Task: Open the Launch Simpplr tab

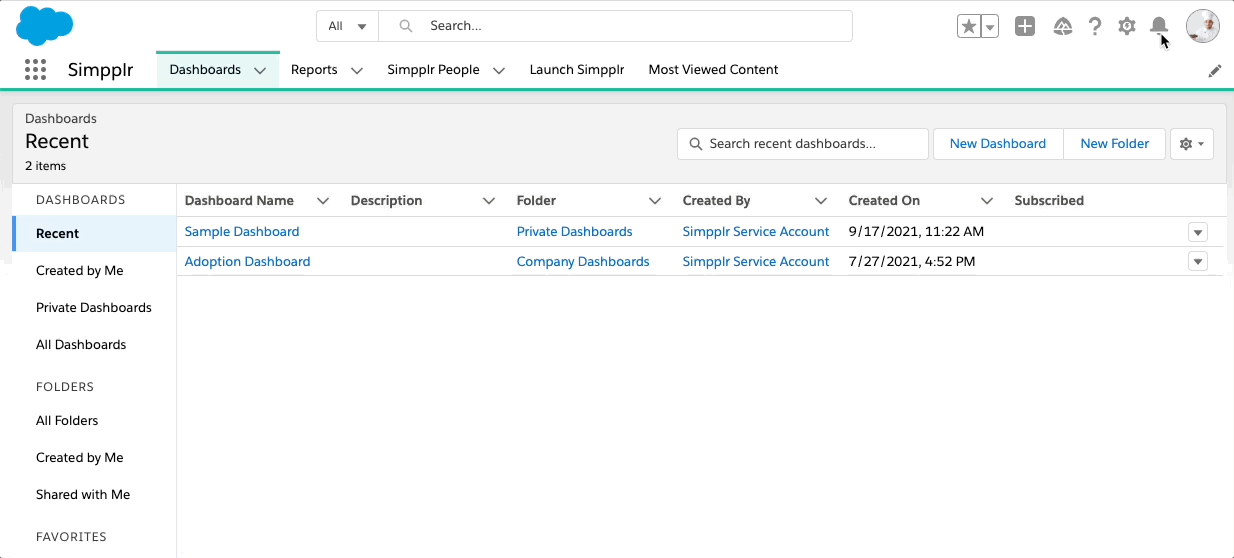Action: [x=577, y=70]
